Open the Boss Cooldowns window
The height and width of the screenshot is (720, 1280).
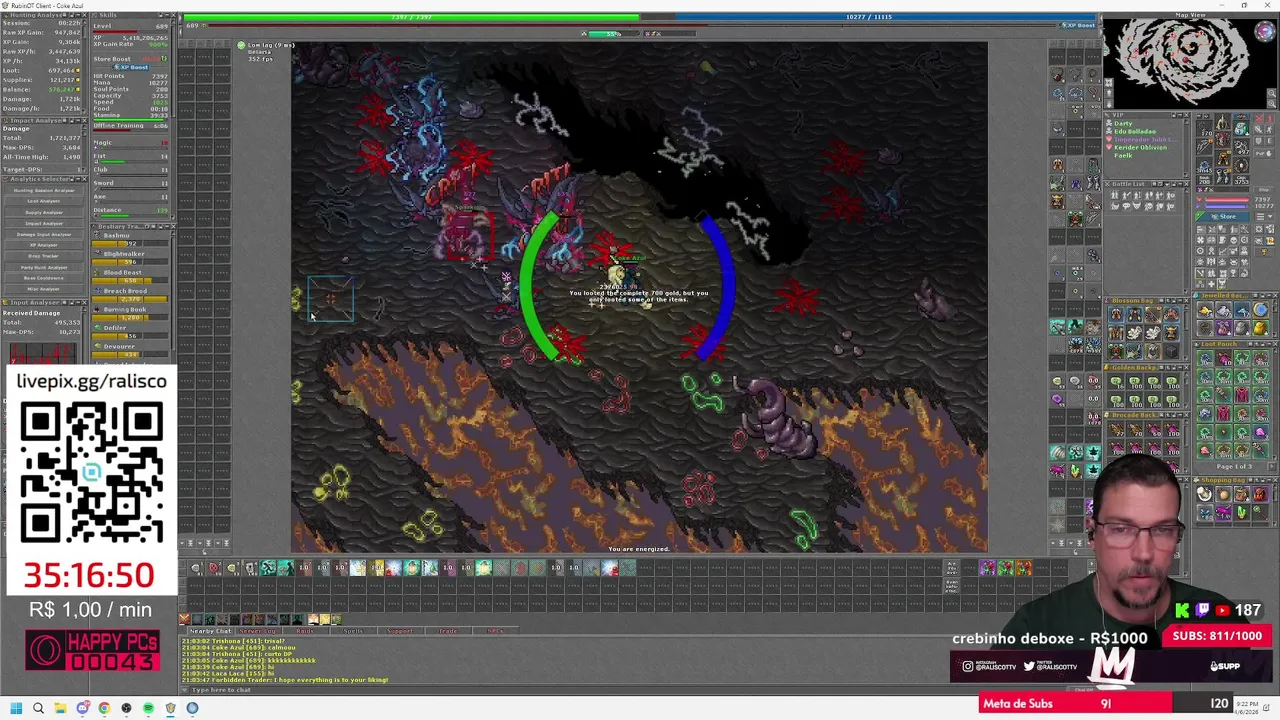pyautogui.click(x=44, y=278)
